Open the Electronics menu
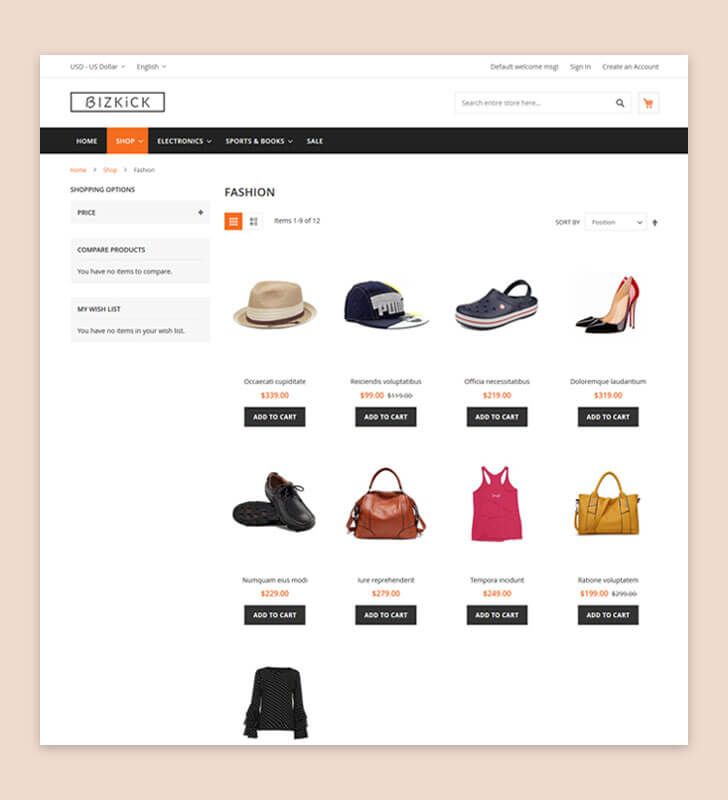Image resolution: width=728 pixels, height=800 pixels. click(x=184, y=141)
